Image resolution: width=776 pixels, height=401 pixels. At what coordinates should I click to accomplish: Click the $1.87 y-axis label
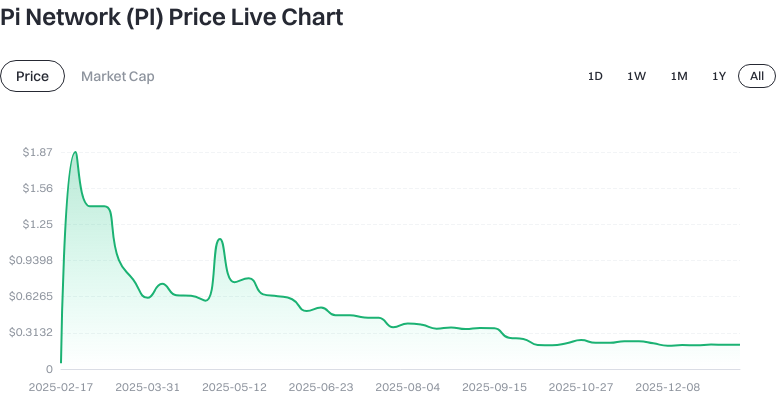(x=38, y=152)
